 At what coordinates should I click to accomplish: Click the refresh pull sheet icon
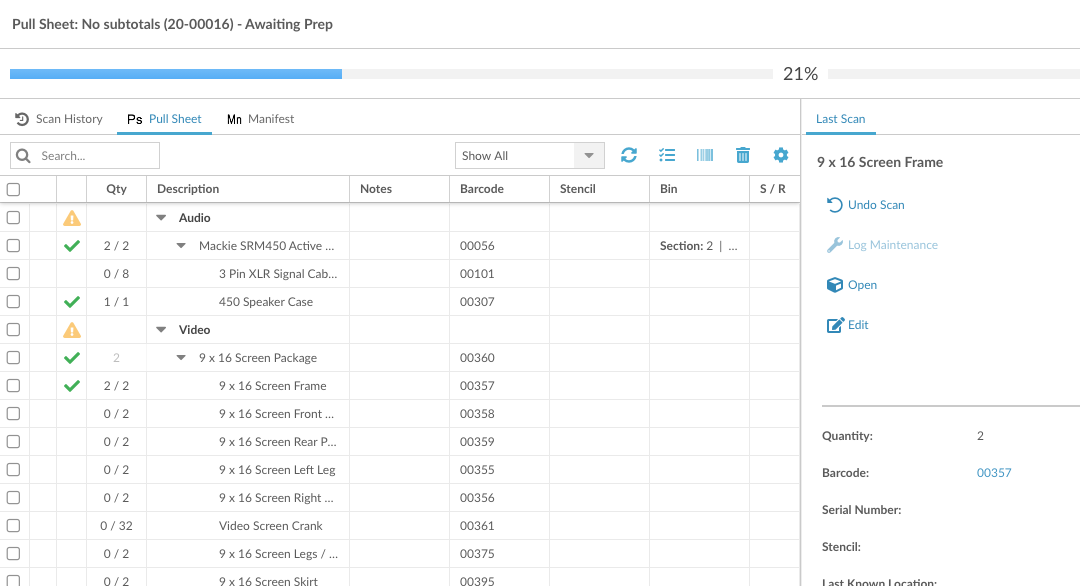[628, 156]
